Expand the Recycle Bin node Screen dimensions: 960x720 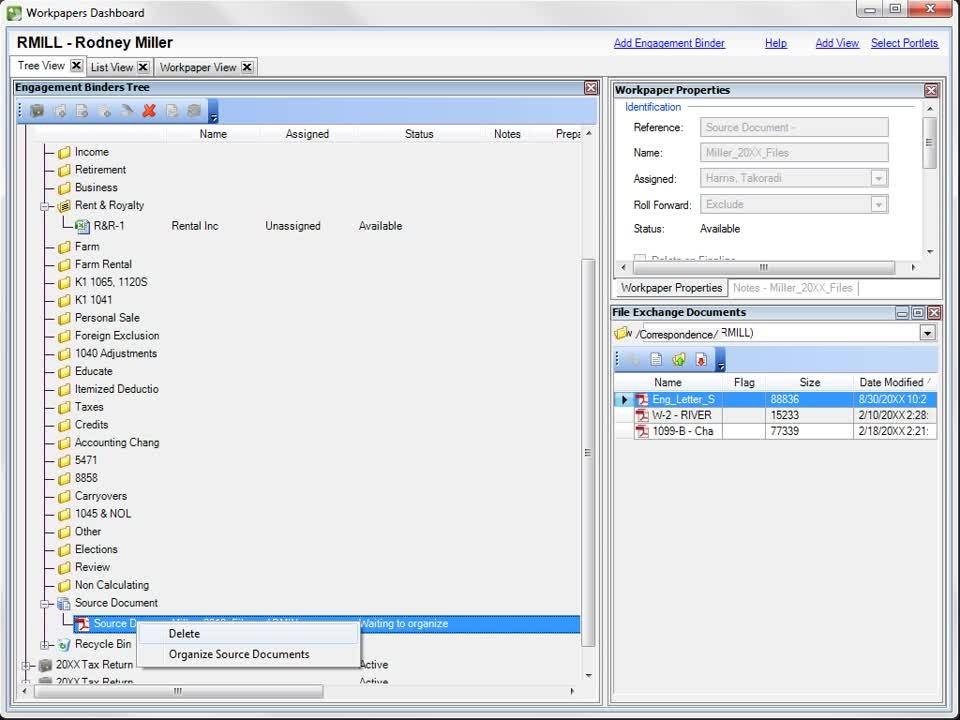[45, 645]
